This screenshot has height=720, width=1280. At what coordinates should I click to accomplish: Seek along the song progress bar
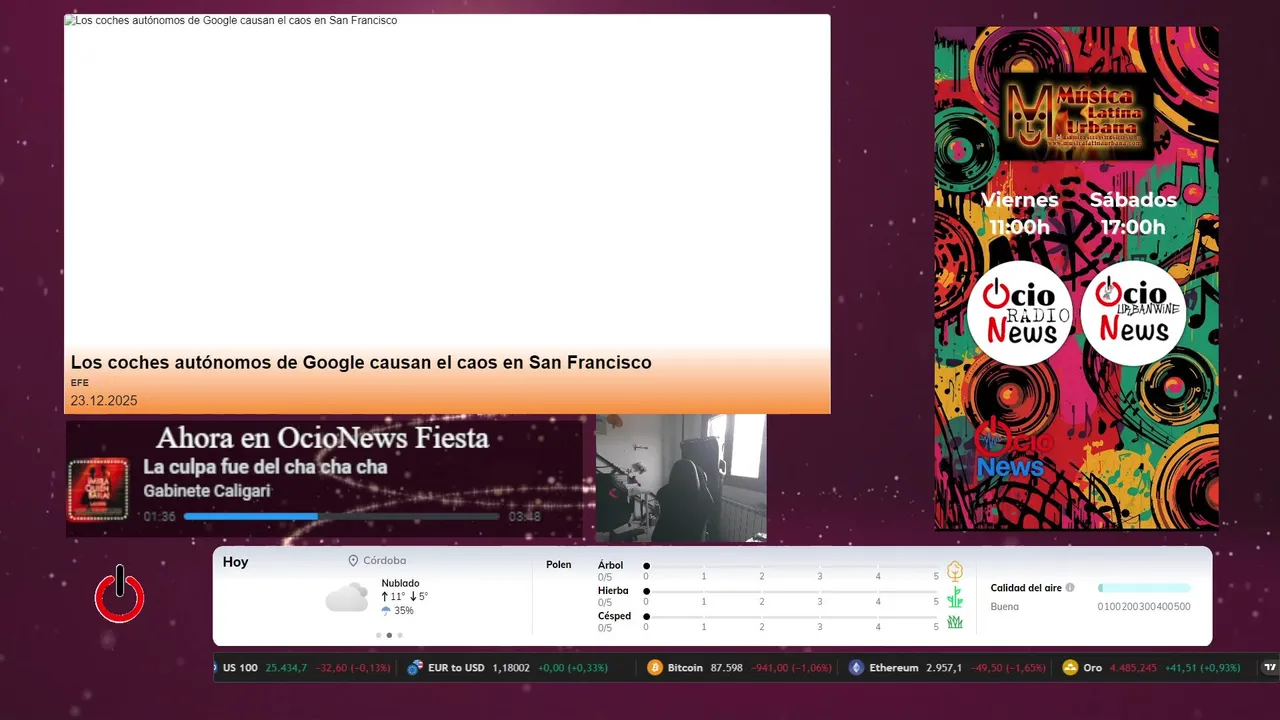click(341, 517)
